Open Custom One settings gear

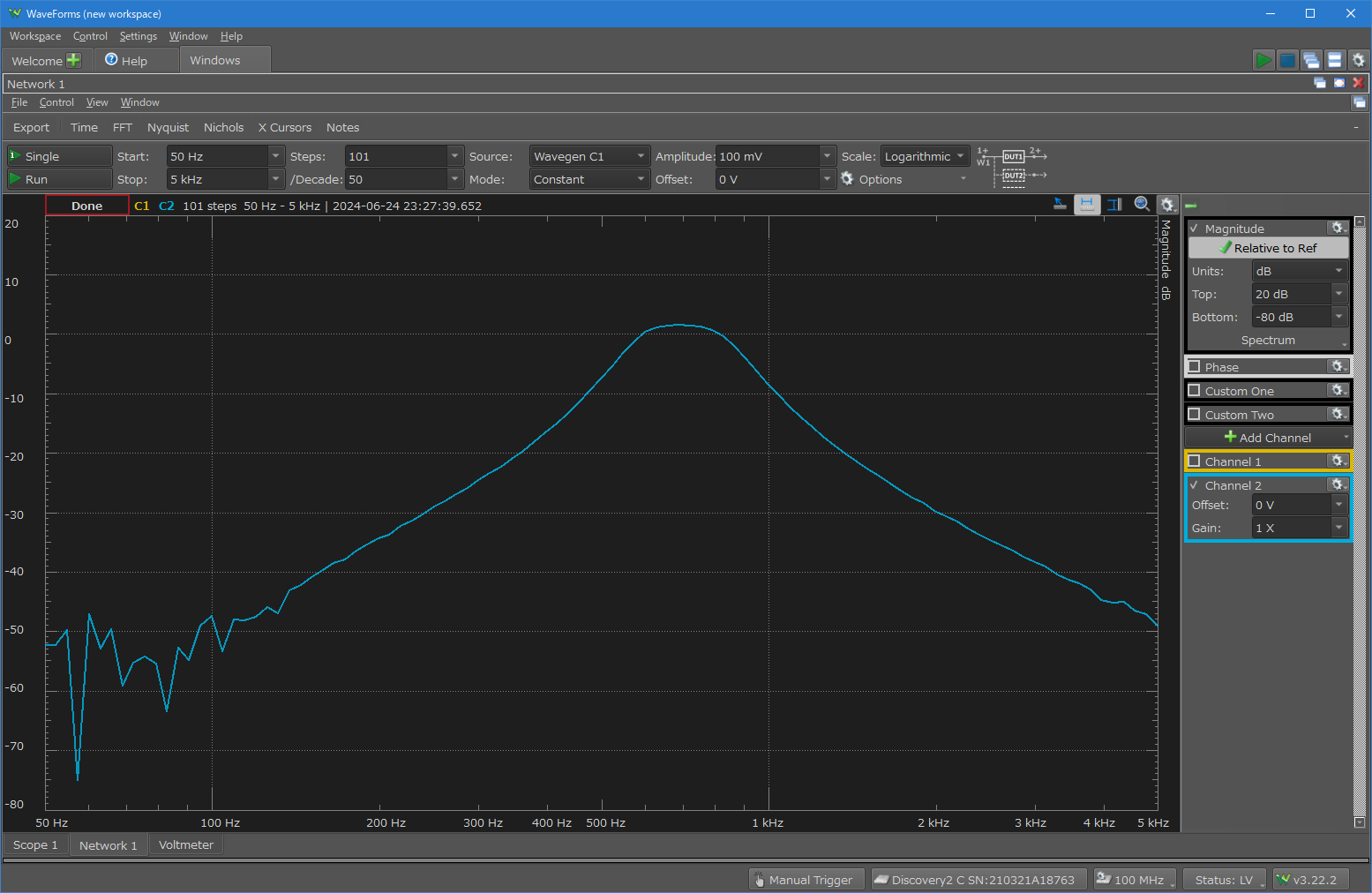(1338, 390)
